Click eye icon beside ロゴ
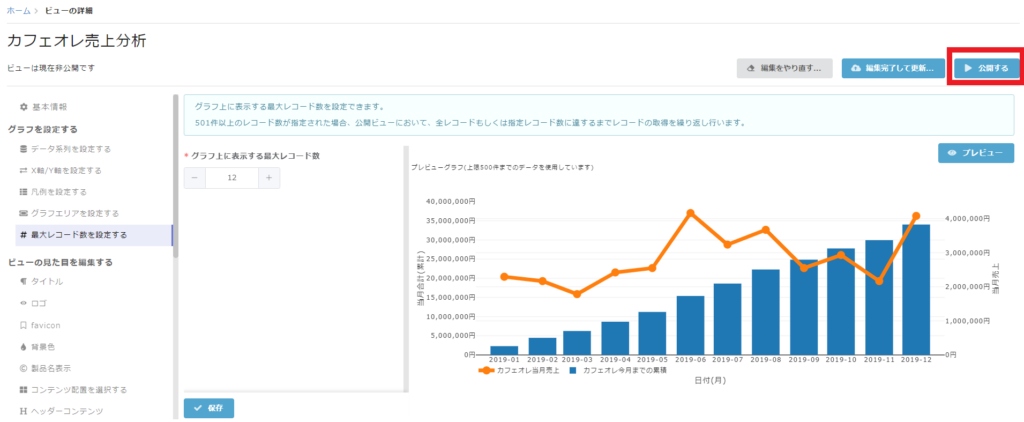Viewport: 1024px width, 422px height. click(24, 303)
